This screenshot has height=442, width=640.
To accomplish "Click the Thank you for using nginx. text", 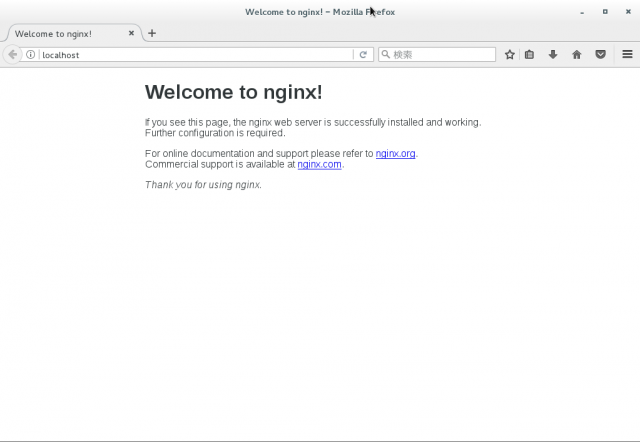I will (203, 184).
